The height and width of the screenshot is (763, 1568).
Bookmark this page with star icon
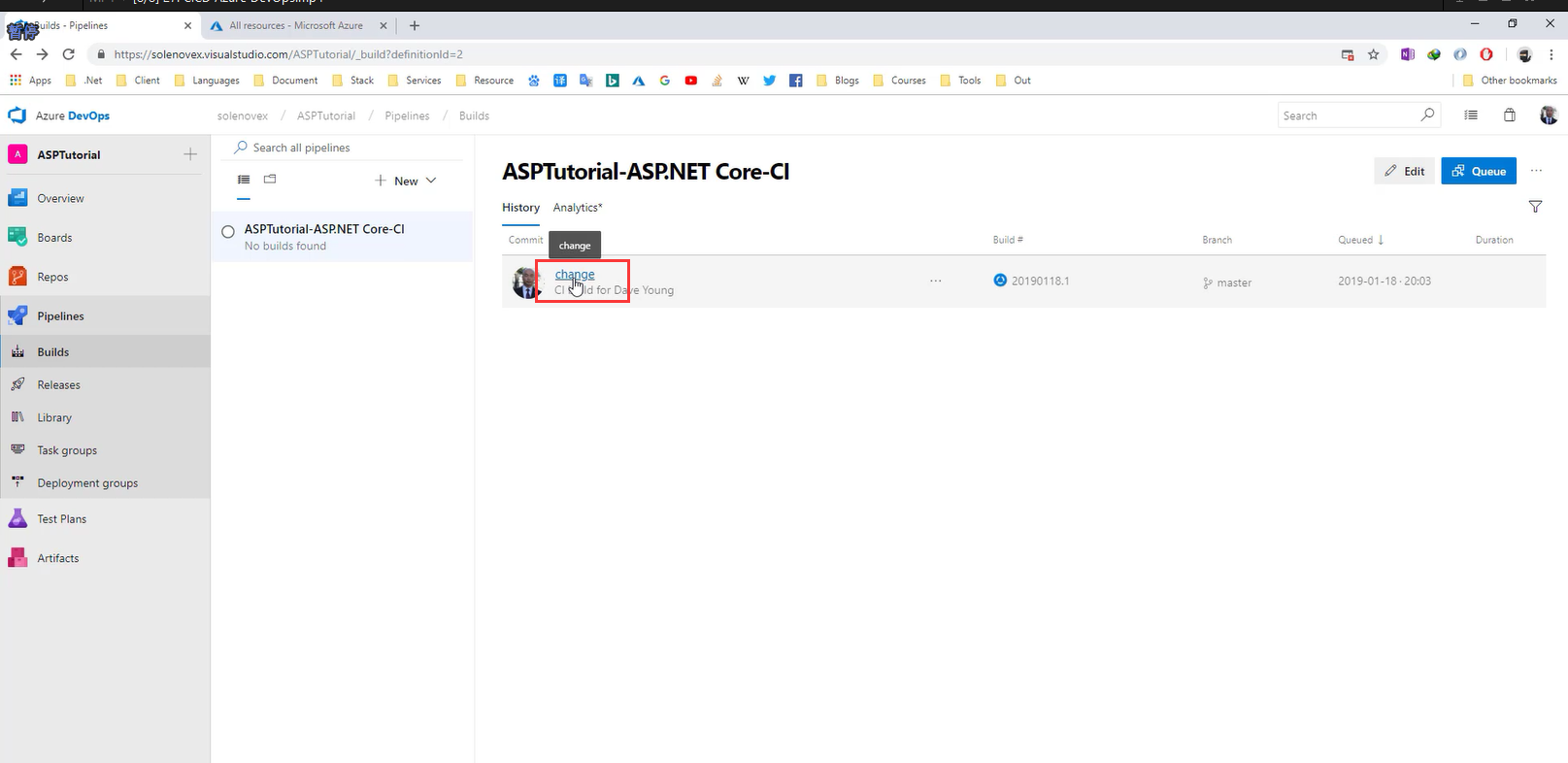1373,54
